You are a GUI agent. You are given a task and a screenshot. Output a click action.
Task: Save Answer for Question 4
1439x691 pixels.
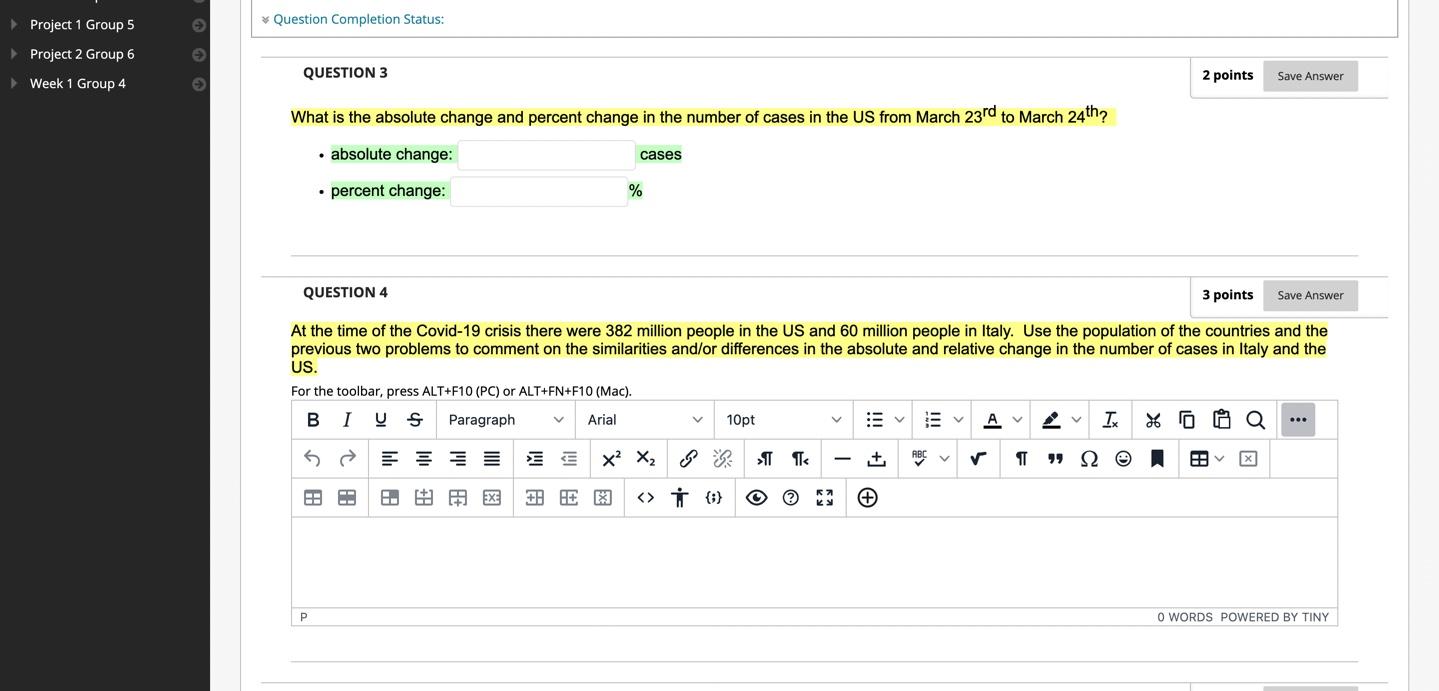1310,296
